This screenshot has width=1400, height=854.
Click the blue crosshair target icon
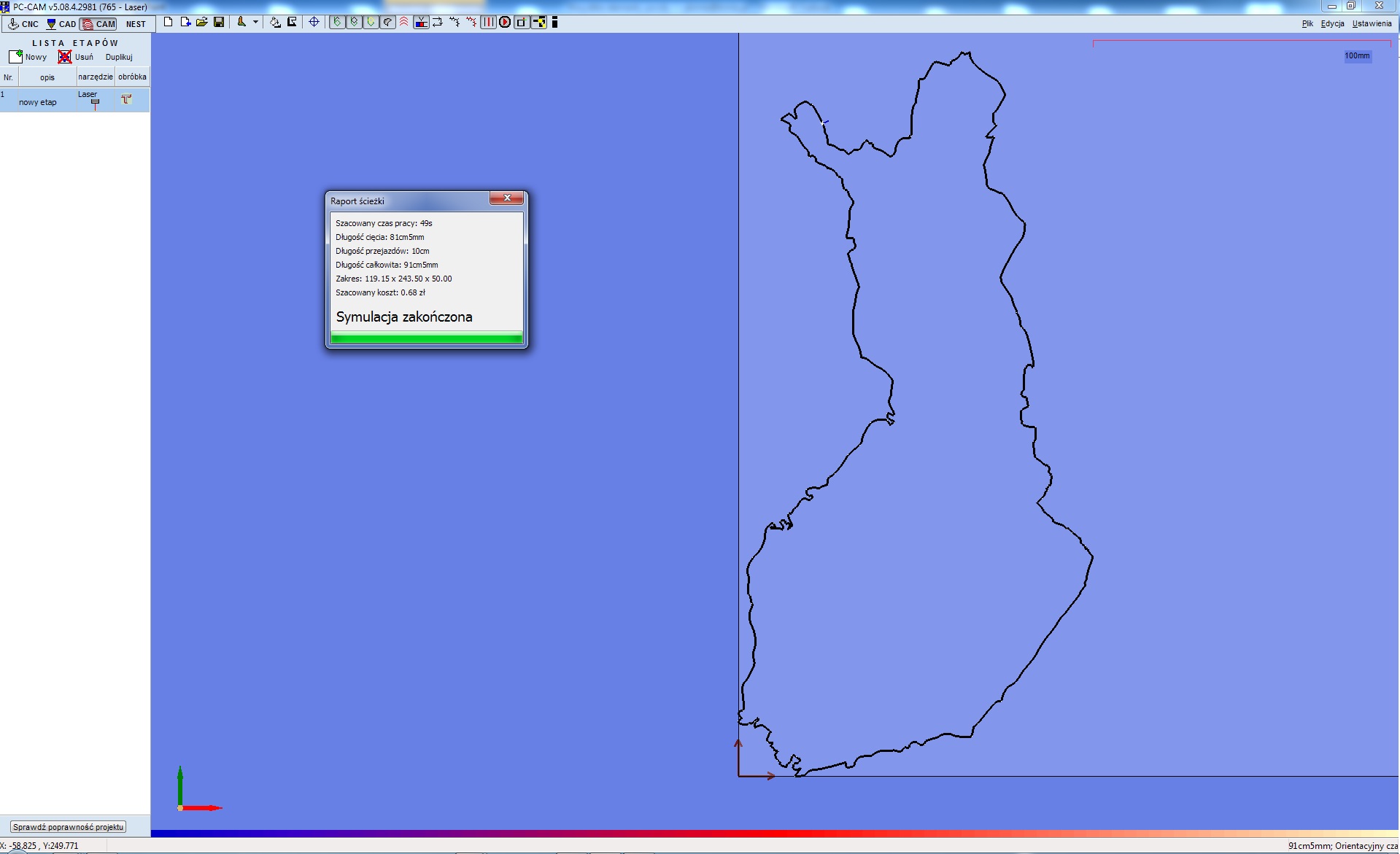314,22
